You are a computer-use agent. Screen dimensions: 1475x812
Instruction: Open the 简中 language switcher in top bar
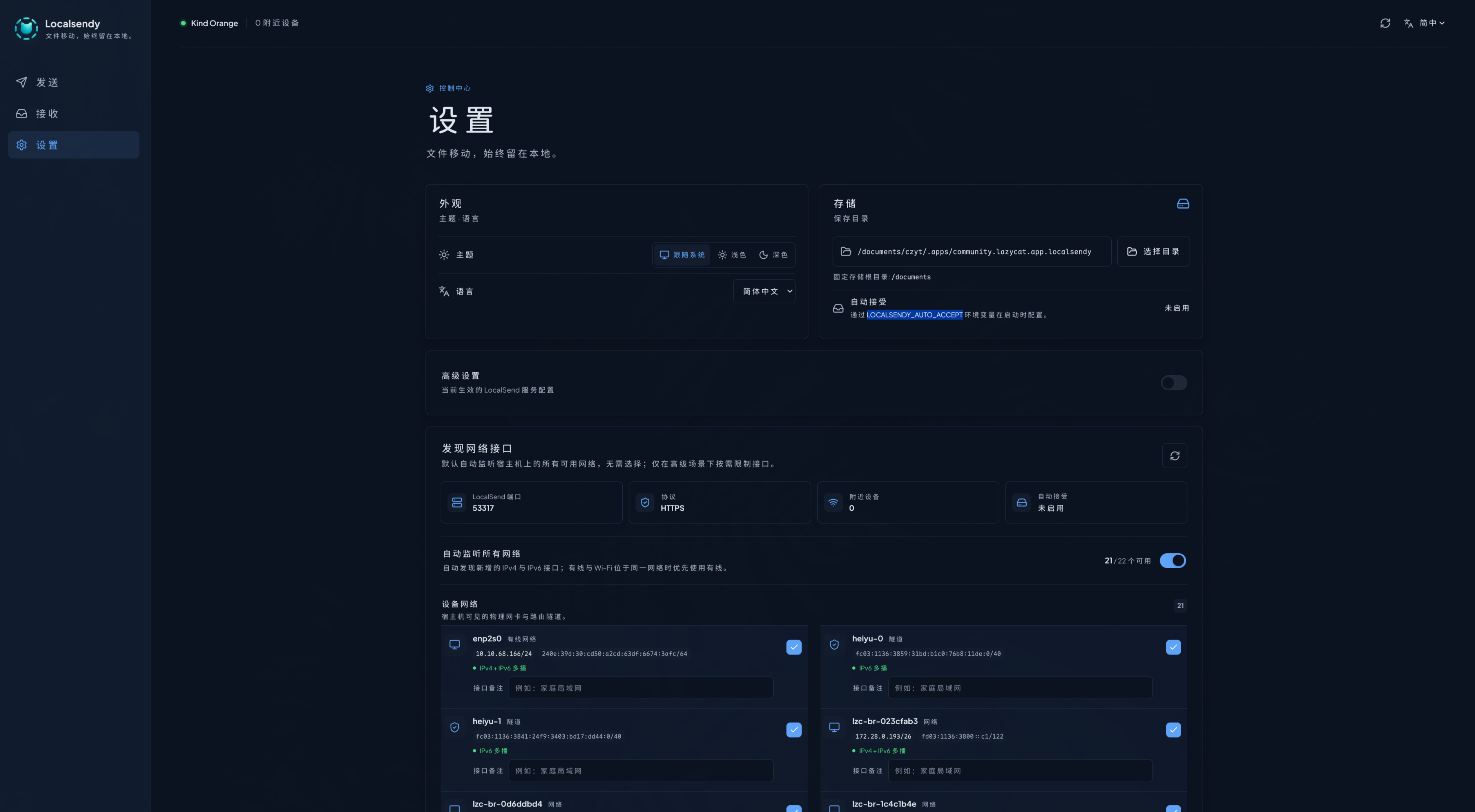[x=1425, y=23]
